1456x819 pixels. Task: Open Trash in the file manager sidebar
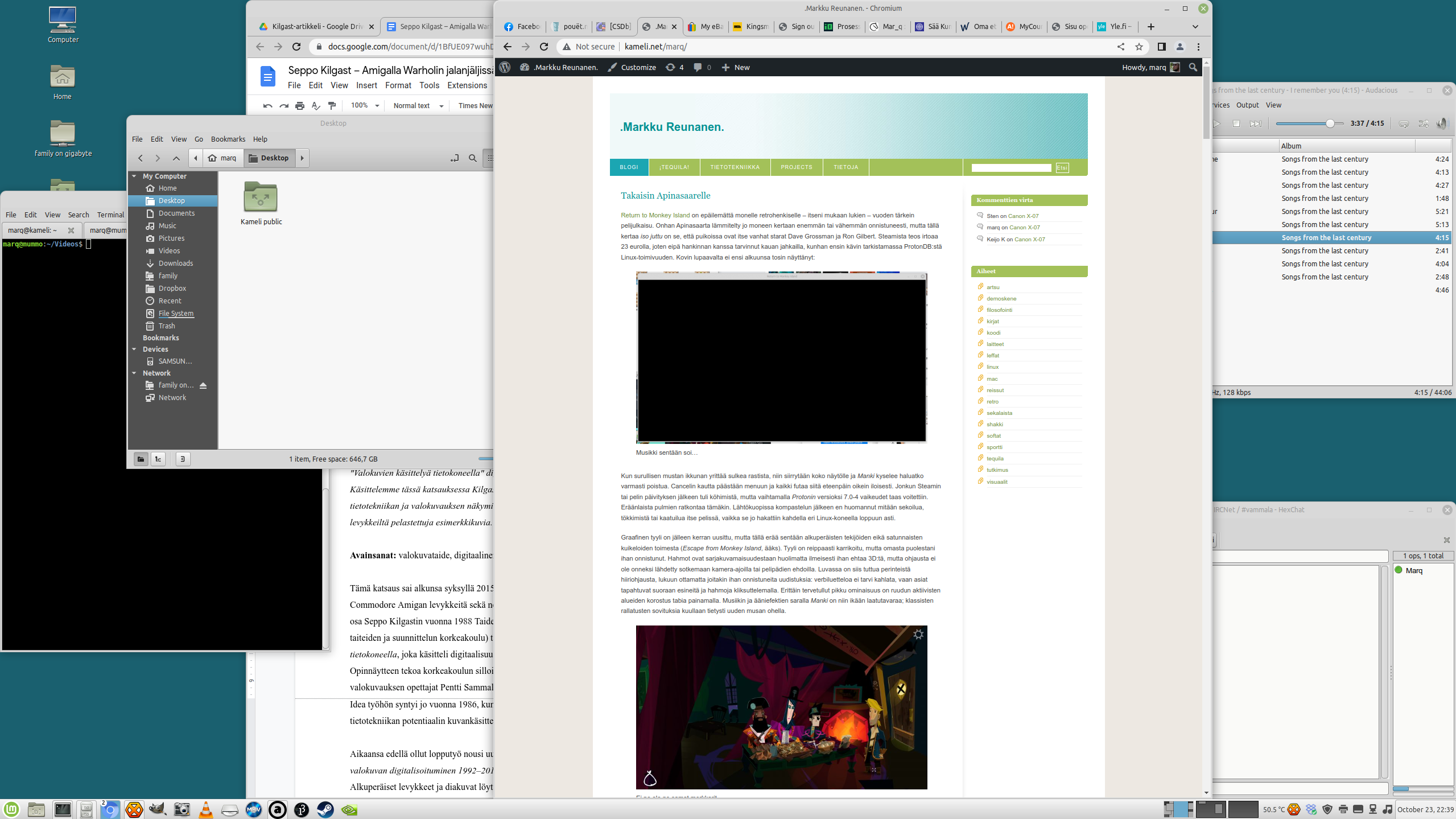click(x=167, y=326)
